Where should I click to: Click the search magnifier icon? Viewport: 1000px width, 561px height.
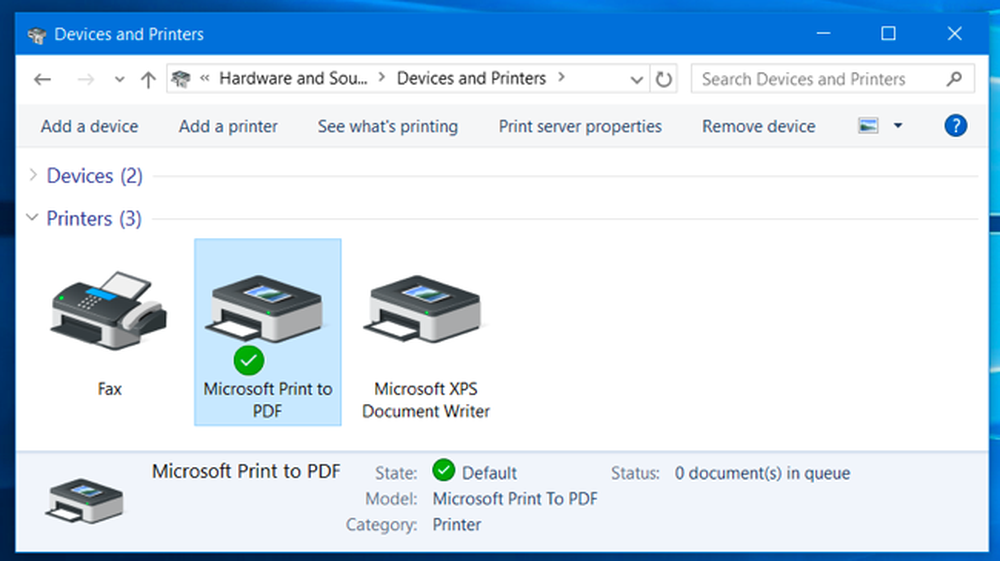954,78
